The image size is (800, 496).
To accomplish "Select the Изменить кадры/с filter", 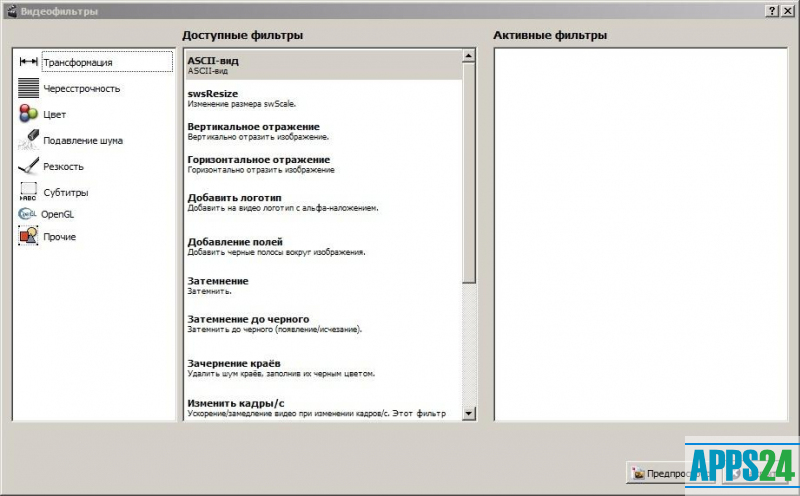I will (x=323, y=407).
